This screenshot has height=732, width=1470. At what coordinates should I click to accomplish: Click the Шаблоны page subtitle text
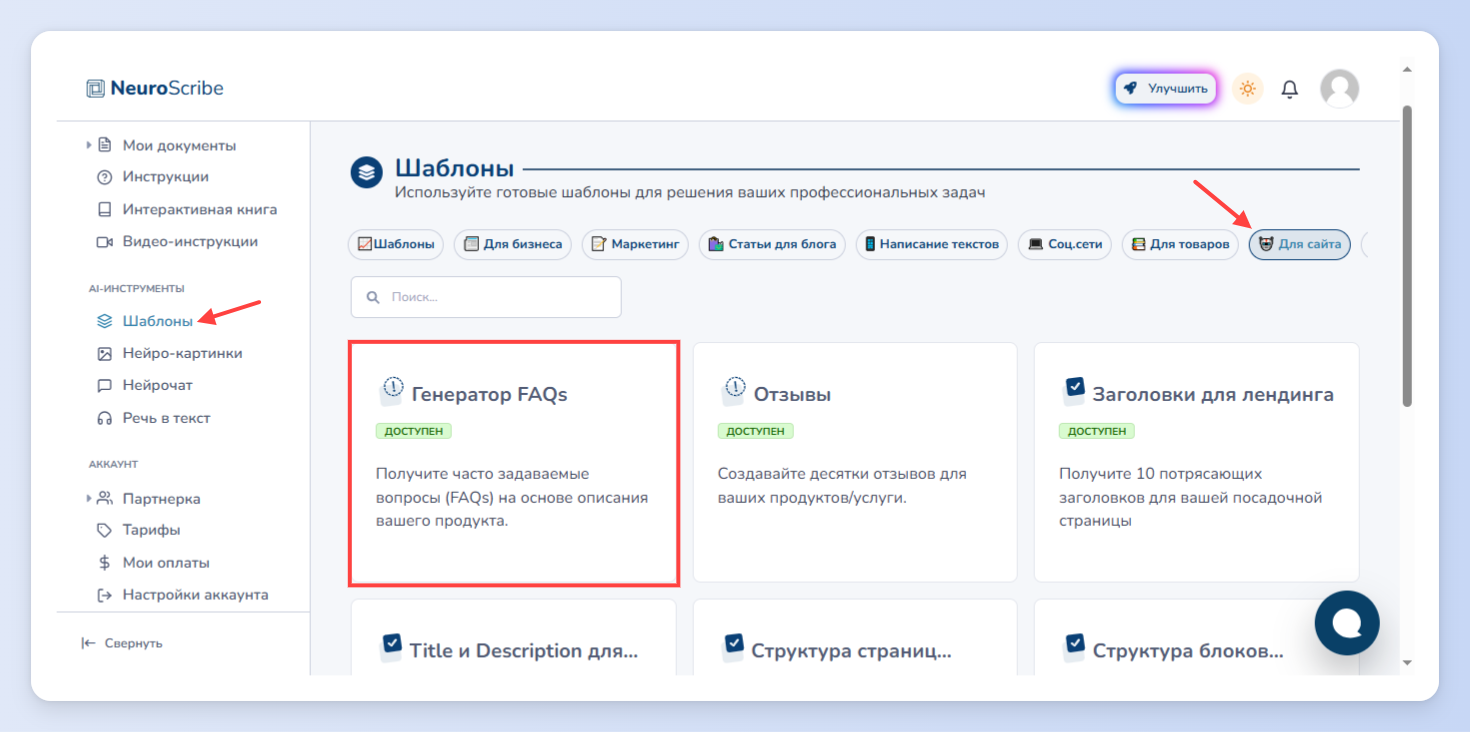[x=690, y=192]
